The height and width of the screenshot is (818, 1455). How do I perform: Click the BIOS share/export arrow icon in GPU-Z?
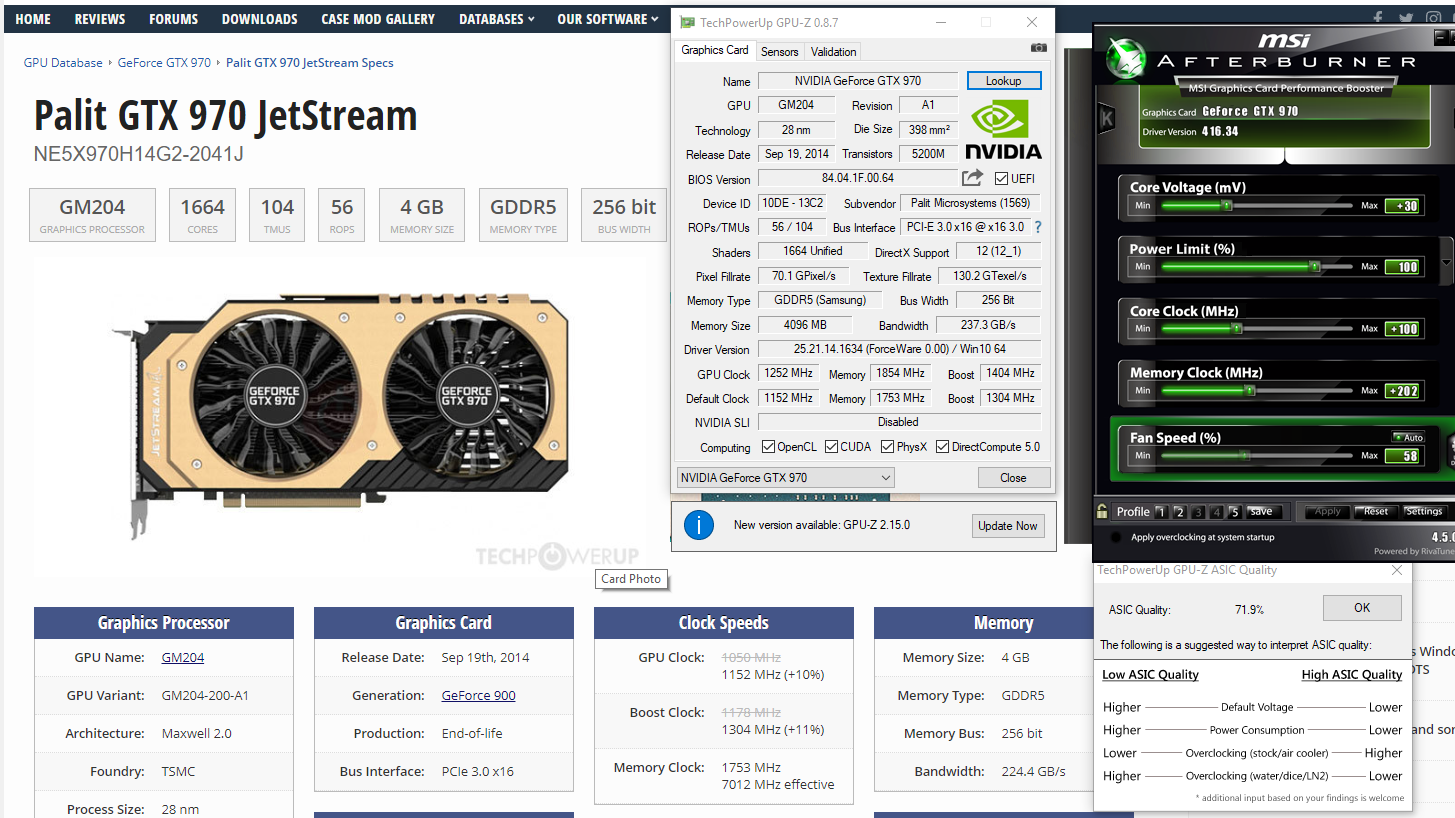pos(973,178)
